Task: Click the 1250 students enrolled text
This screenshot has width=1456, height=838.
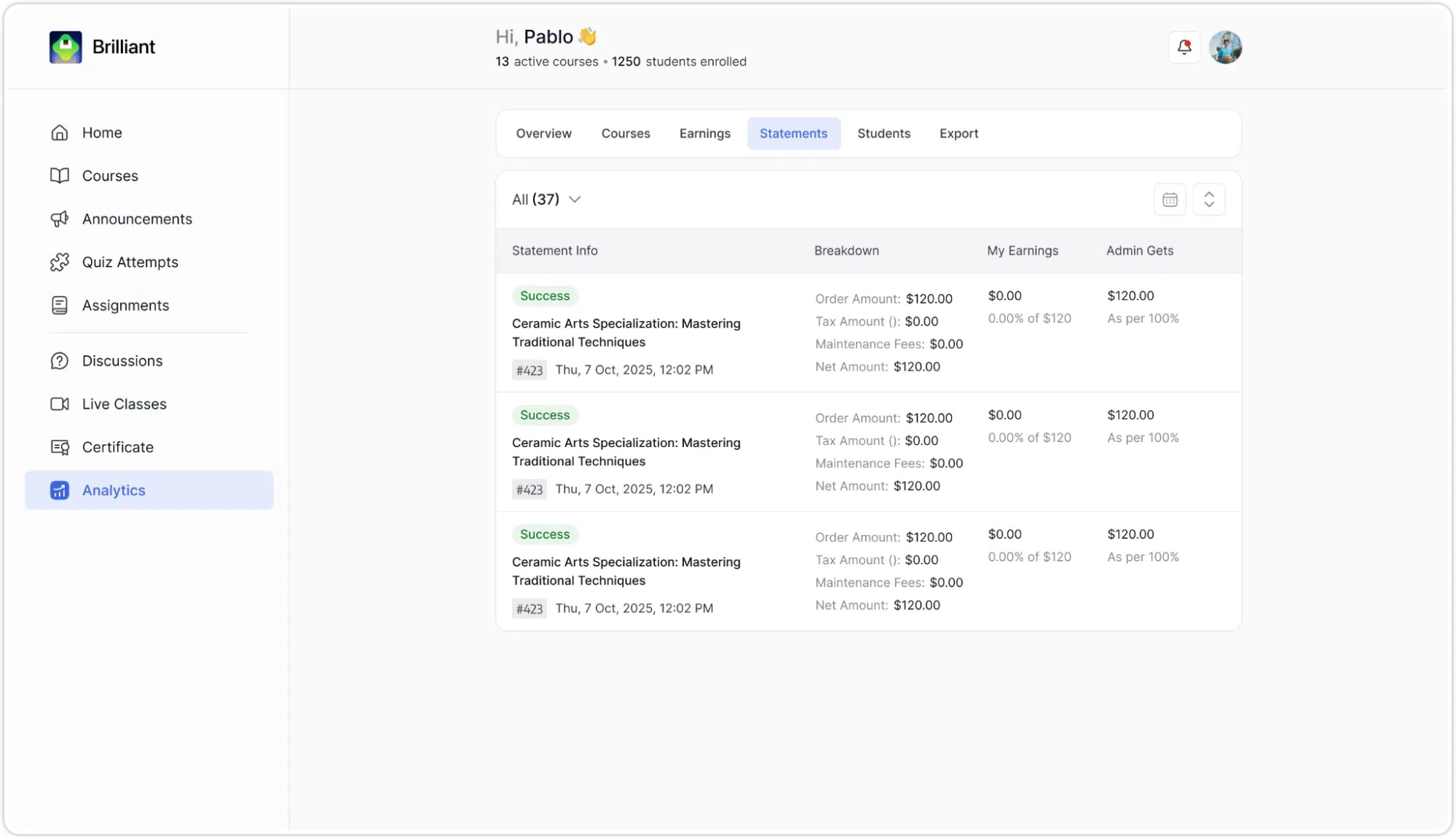Action: click(679, 62)
